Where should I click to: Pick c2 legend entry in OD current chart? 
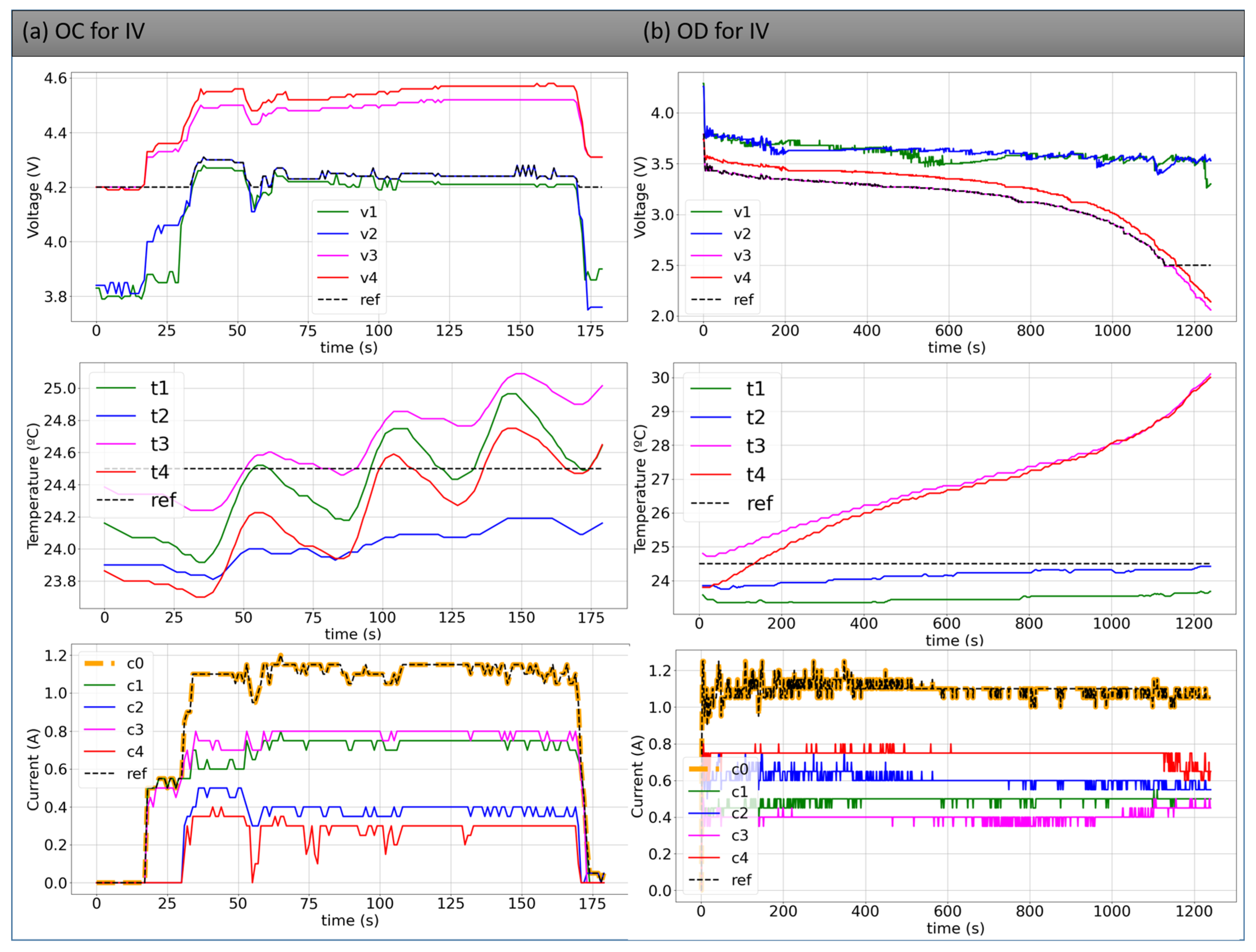[719, 813]
